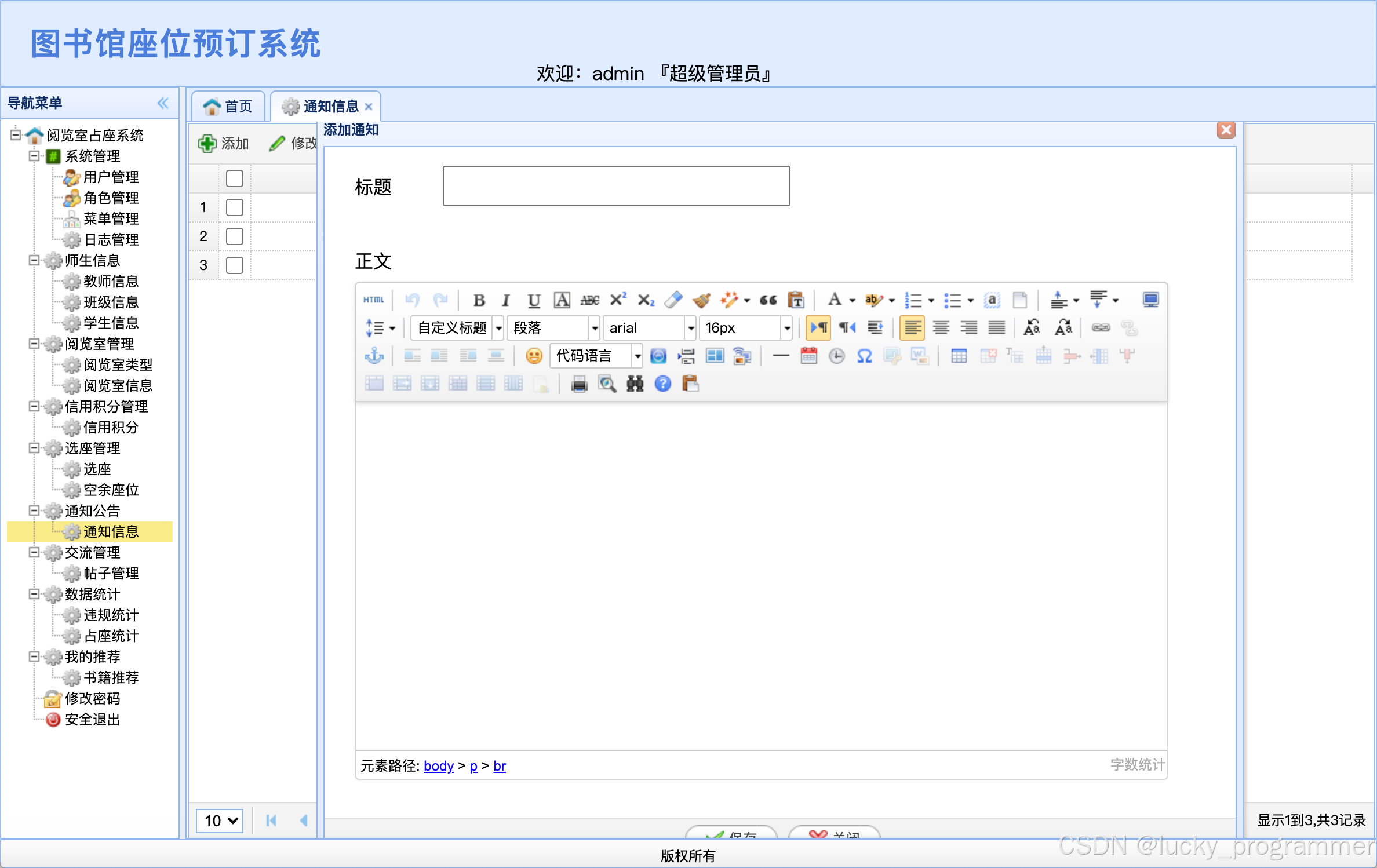This screenshot has height=868, width=1377.
Task: Tick the select-all header checkbox
Action: click(234, 178)
